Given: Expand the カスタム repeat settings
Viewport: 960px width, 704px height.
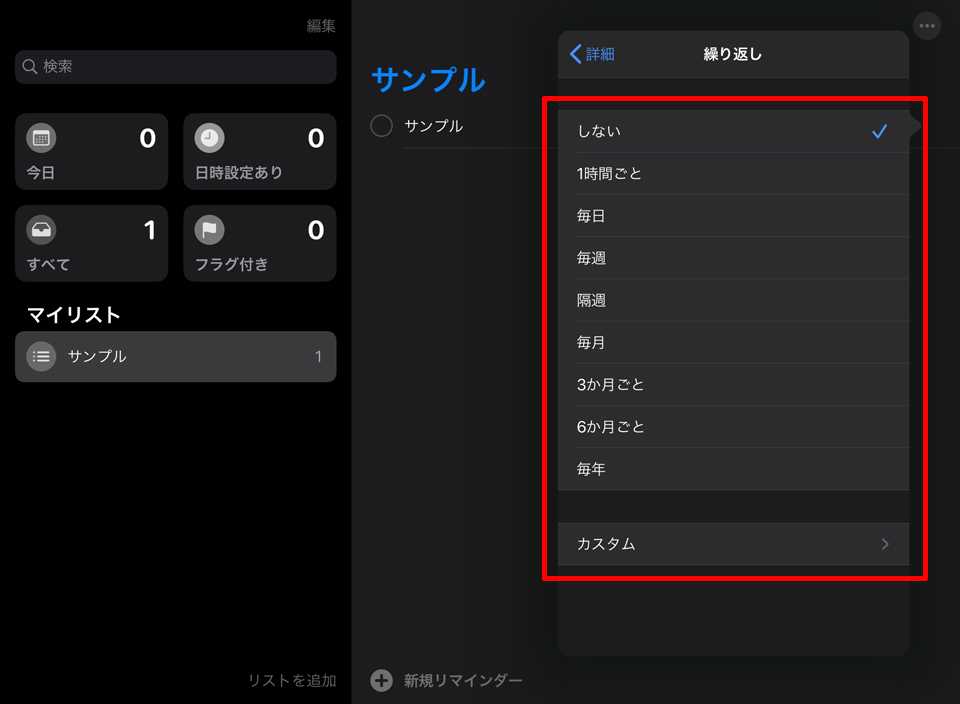Looking at the screenshot, I should [733, 544].
